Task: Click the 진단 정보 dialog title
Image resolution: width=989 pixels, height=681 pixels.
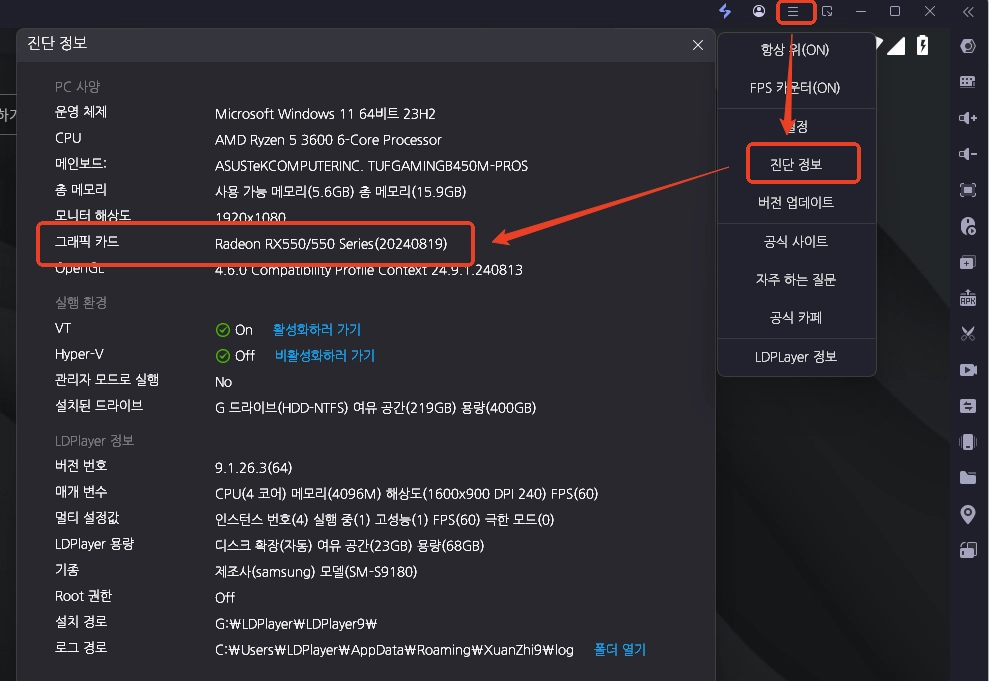Action: pyautogui.click(x=57, y=43)
